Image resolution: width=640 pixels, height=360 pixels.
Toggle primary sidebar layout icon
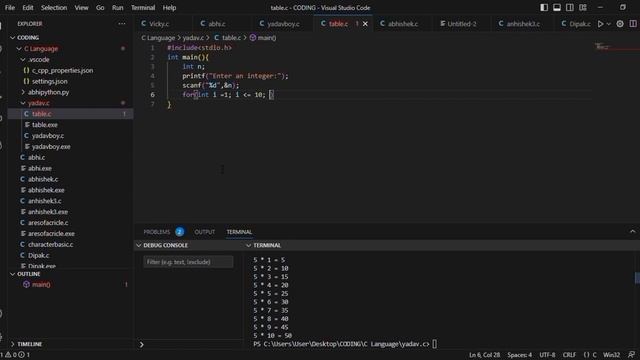click(544, 7)
